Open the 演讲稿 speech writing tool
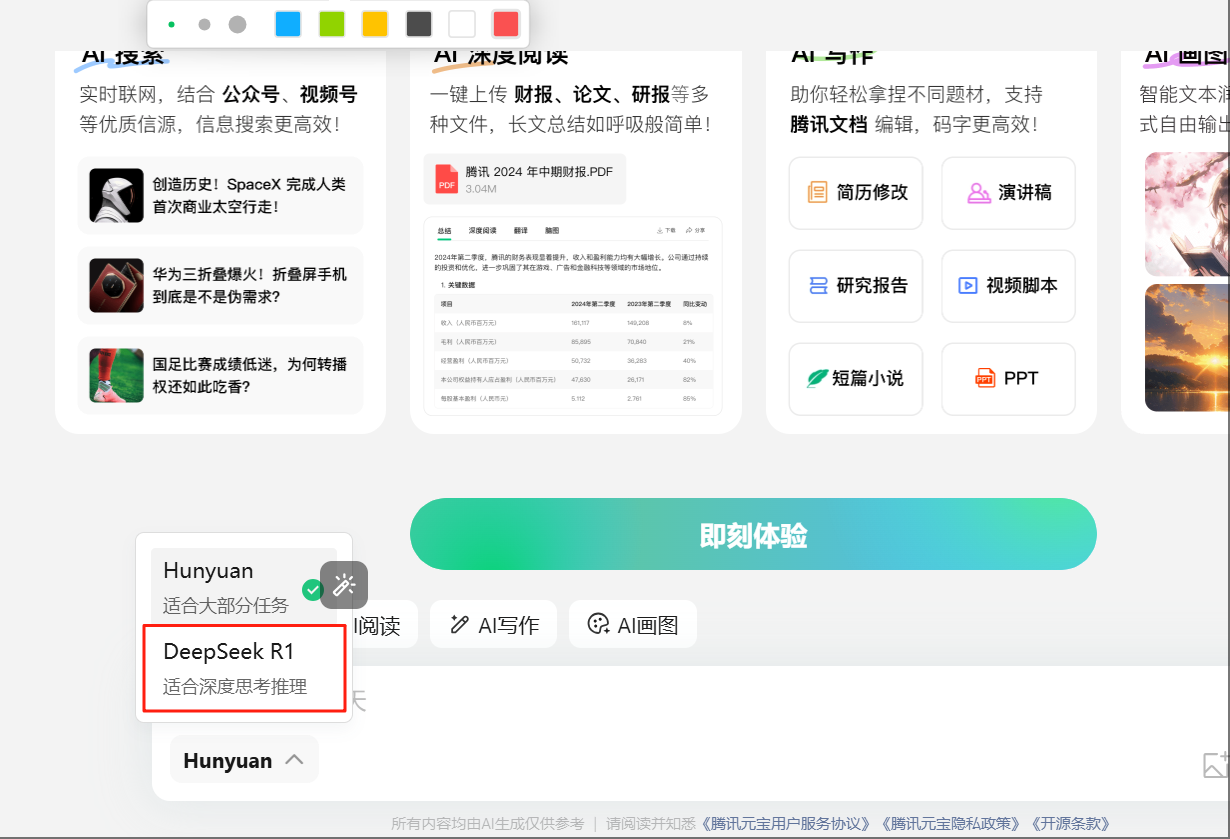1230x839 pixels. point(1008,193)
